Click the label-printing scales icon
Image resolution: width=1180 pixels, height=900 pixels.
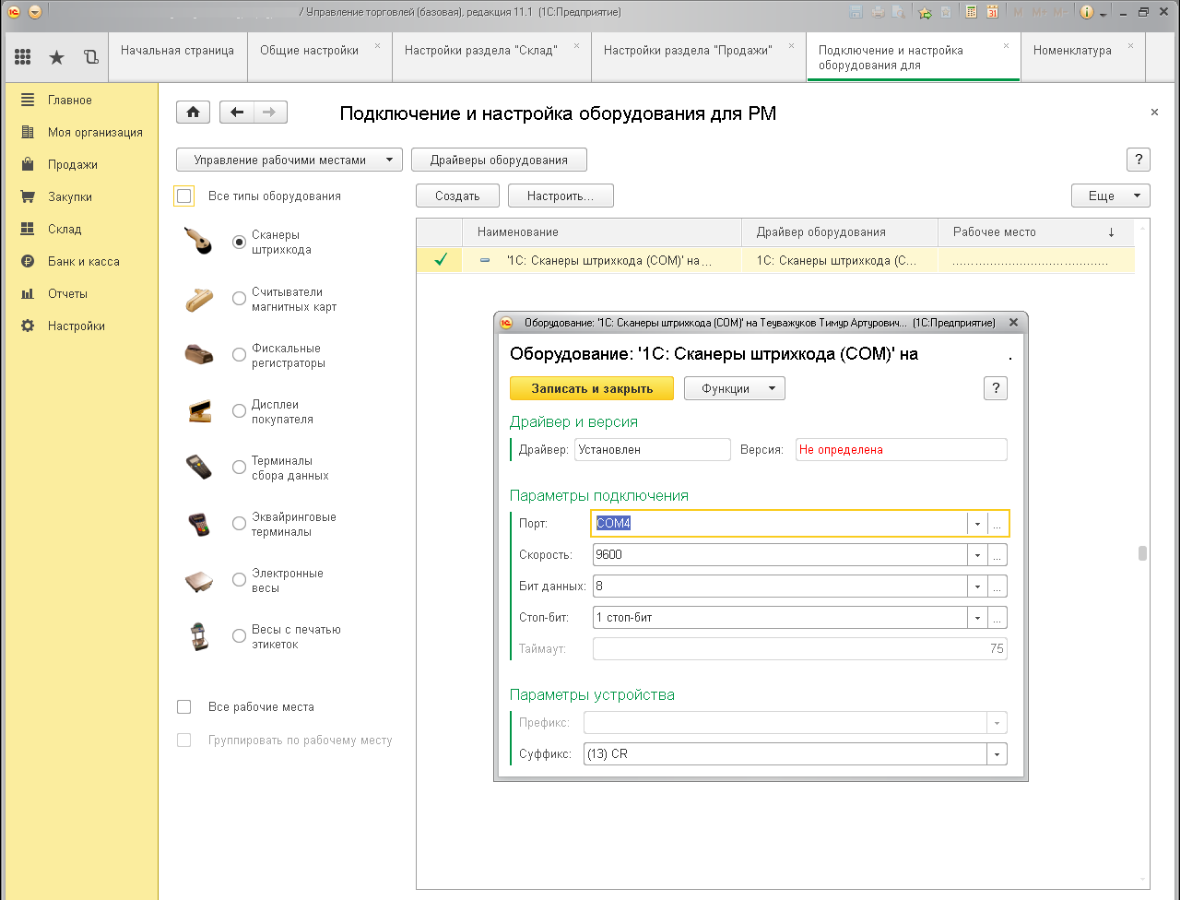point(199,637)
